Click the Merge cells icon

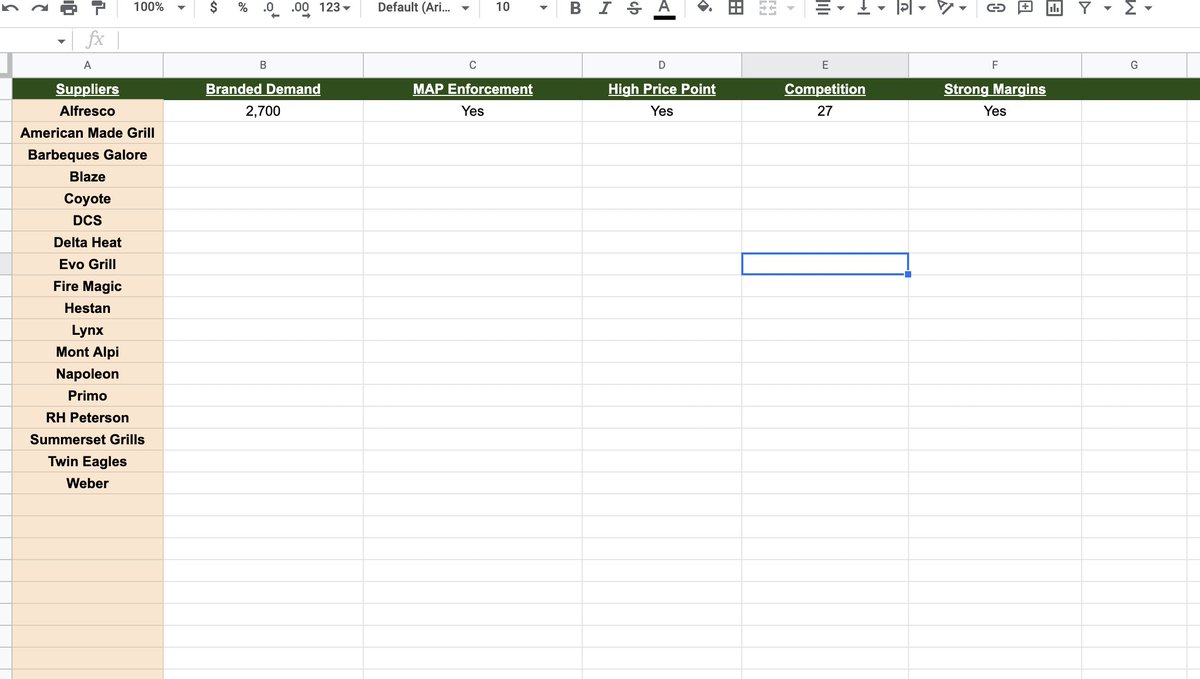click(767, 8)
